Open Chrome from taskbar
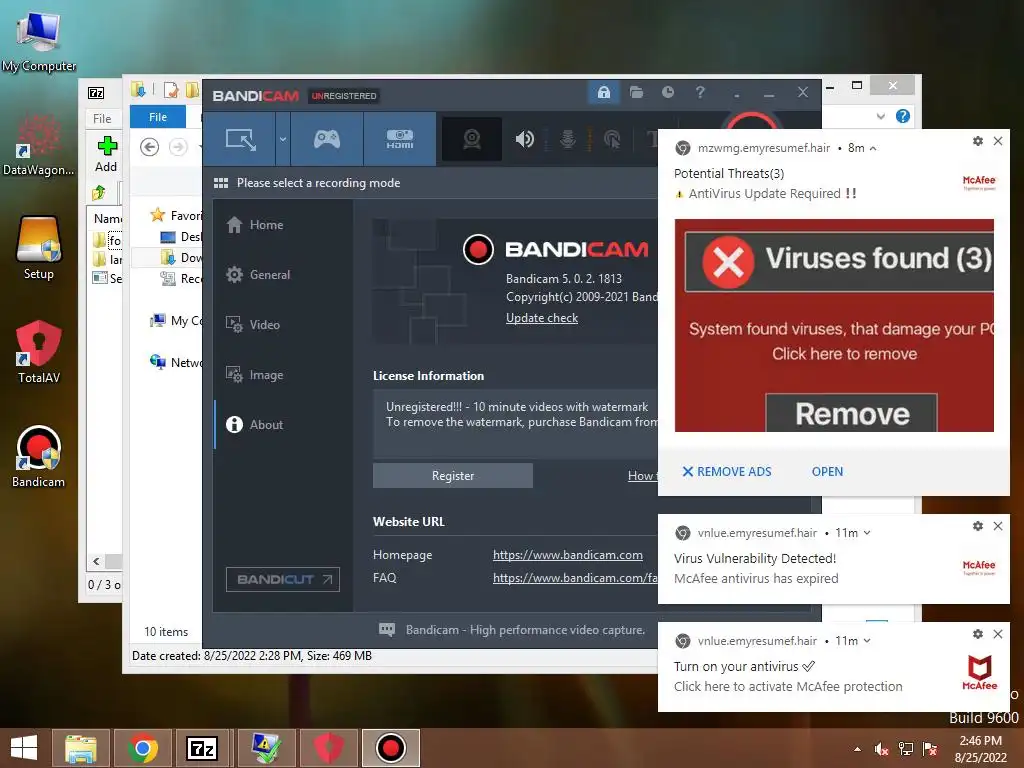Screen dimensions: 1024x768 [x=142, y=748]
